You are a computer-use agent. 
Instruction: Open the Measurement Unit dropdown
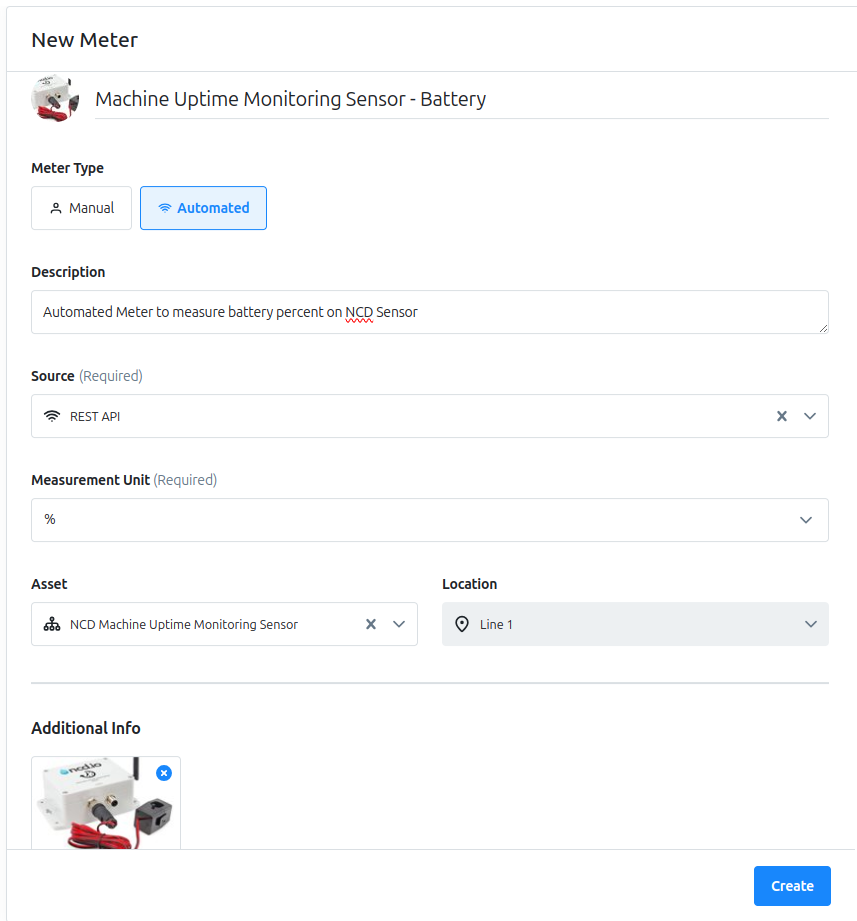pos(430,520)
